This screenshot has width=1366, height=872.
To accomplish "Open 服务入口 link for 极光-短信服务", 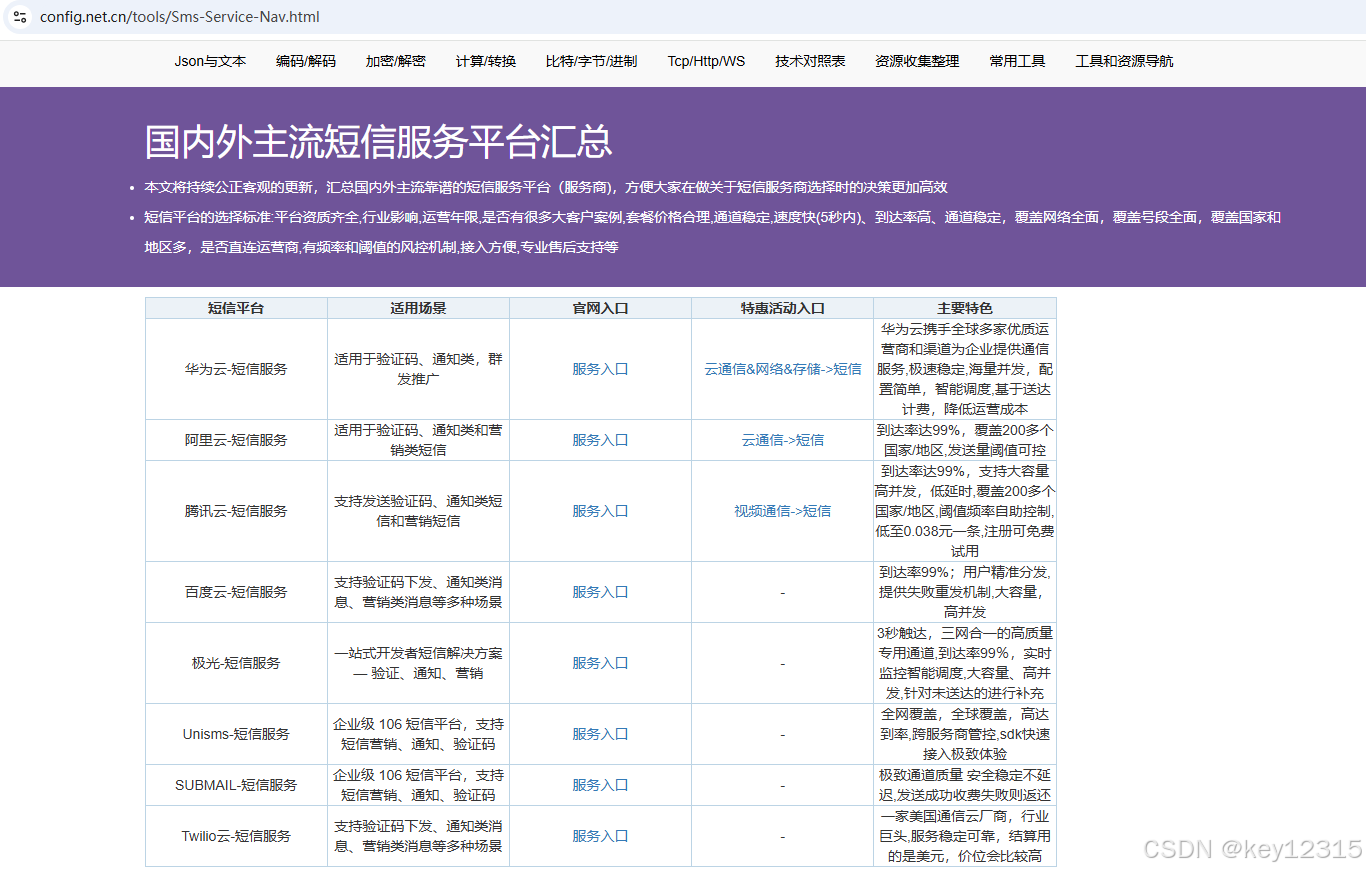I will tap(600, 663).
